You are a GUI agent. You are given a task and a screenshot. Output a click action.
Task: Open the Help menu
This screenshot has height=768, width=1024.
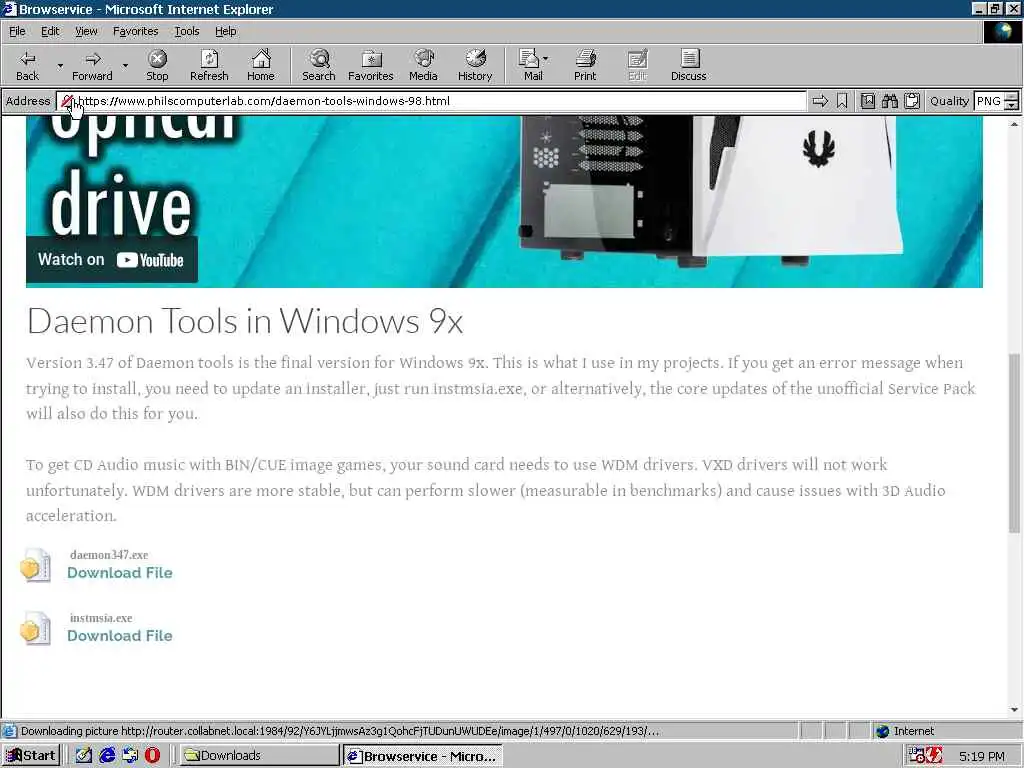point(225,31)
